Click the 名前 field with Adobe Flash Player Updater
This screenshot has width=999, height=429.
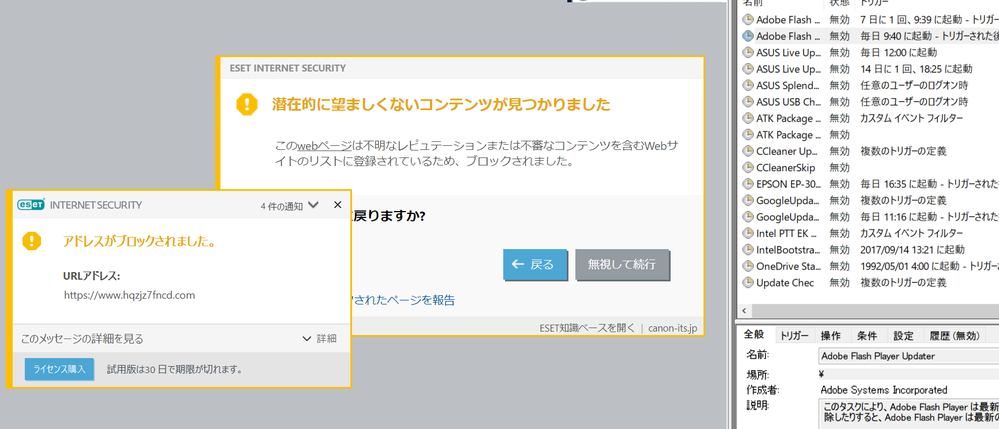tap(909, 356)
